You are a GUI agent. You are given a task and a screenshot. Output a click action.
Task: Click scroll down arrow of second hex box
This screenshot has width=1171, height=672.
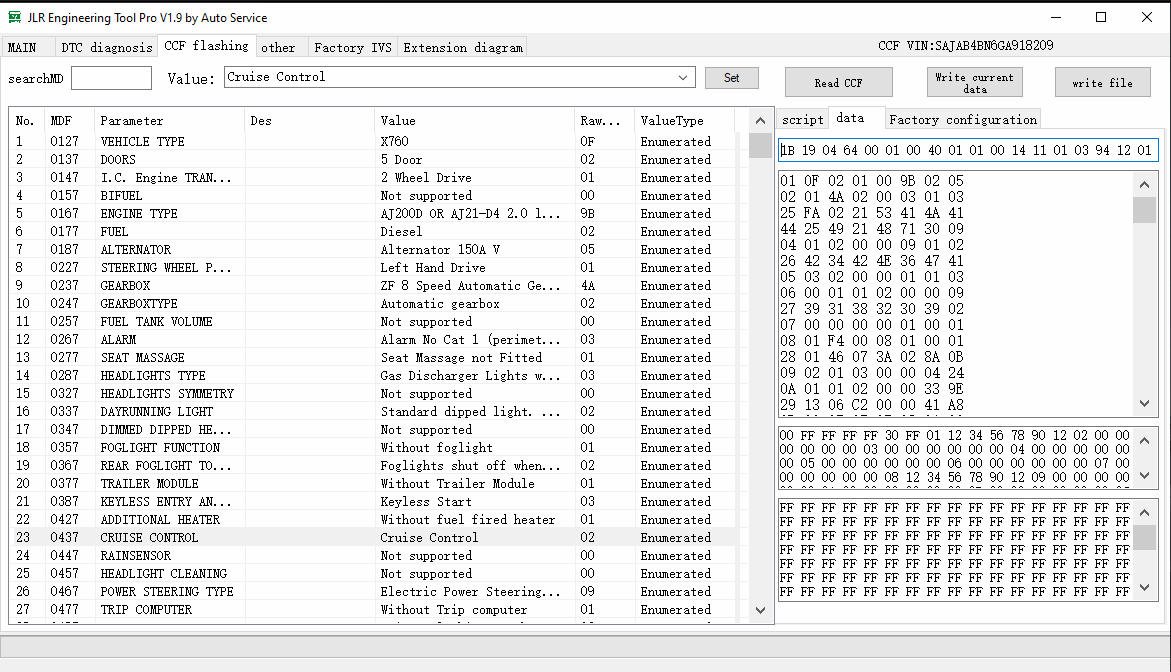click(x=1145, y=476)
